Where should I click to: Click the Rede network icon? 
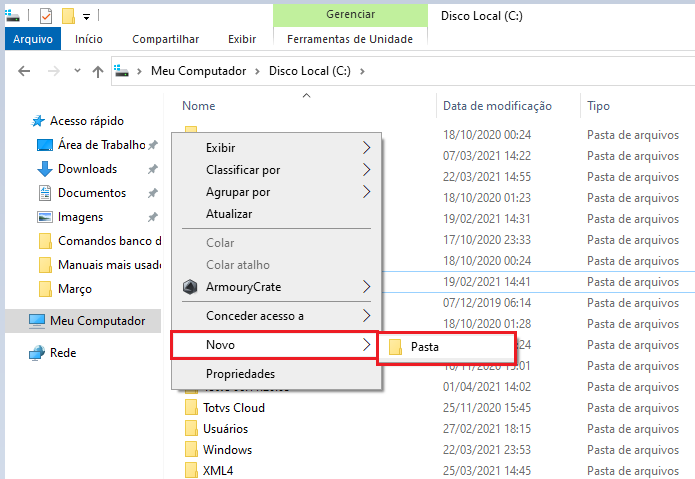37,353
